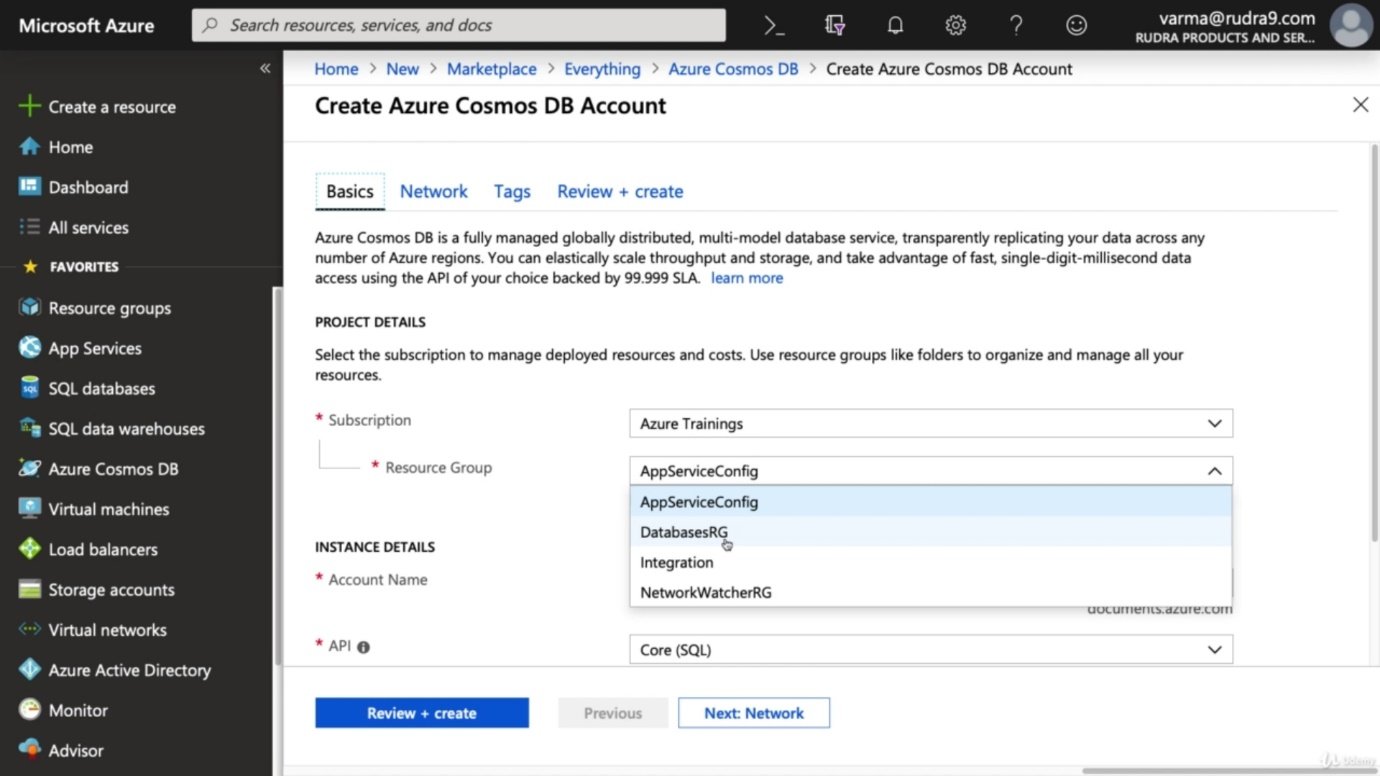Follow the learn more link

point(747,278)
